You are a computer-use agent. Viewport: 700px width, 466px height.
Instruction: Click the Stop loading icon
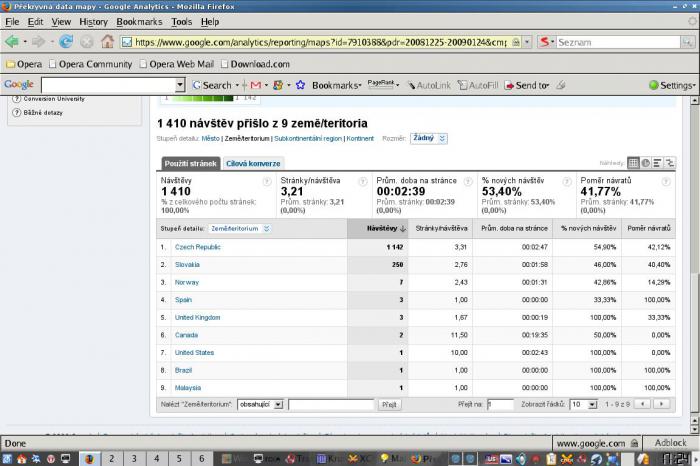[87, 42]
